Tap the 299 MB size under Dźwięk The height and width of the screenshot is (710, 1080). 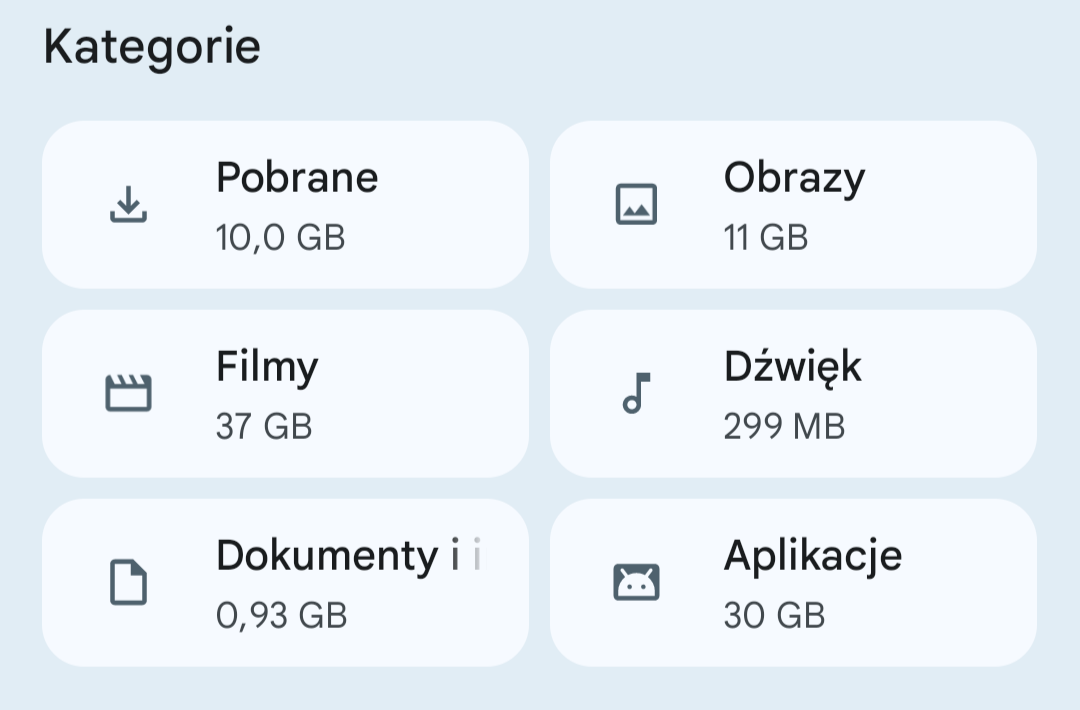[x=784, y=427]
